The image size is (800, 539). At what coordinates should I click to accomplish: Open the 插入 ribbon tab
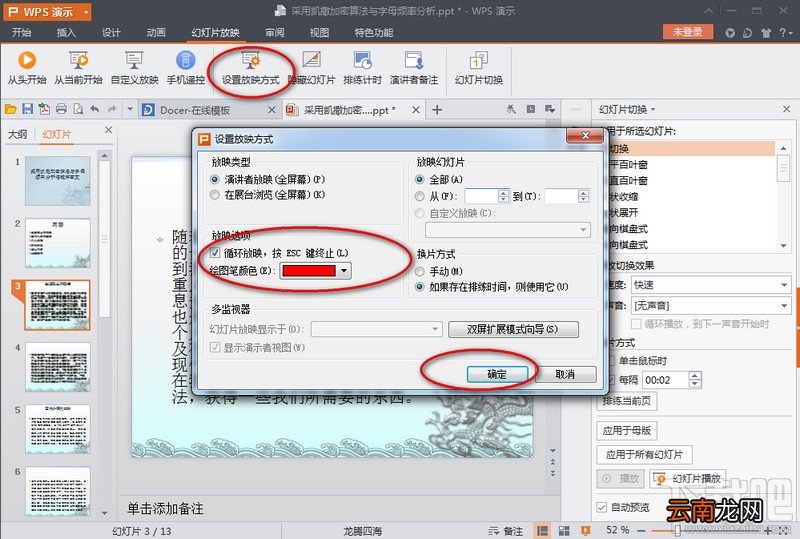coord(66,33)
